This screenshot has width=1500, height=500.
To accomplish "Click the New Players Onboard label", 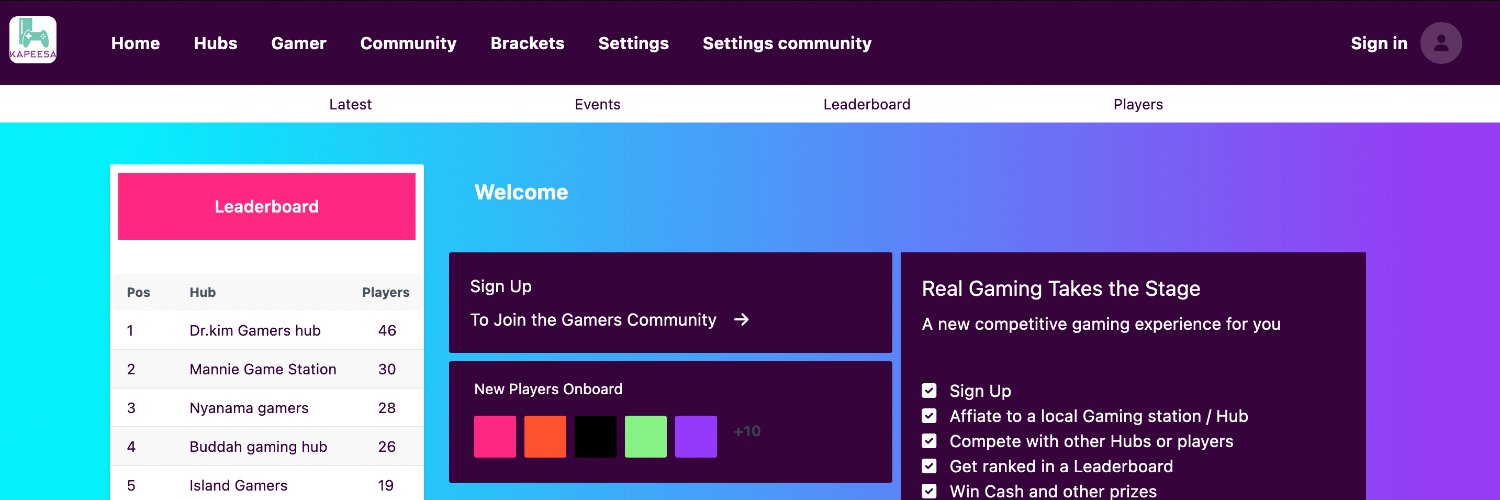I will click(x=548, y=389).
